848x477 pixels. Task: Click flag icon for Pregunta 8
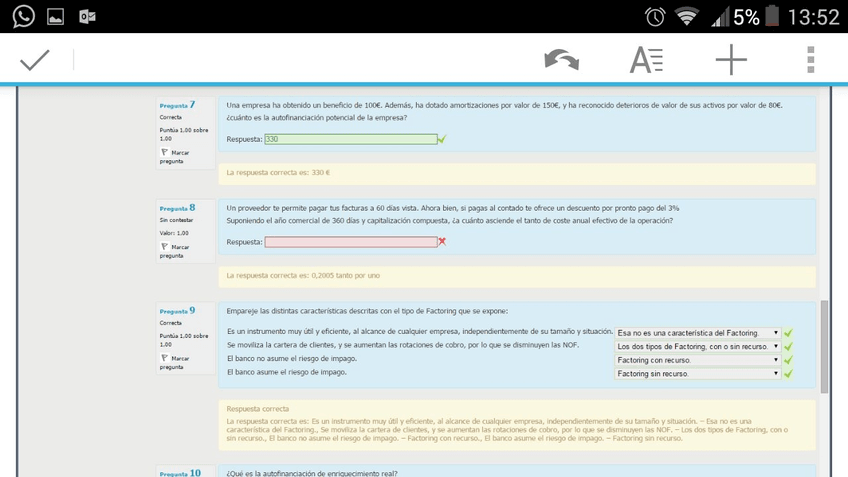click(x=164, y=247)
